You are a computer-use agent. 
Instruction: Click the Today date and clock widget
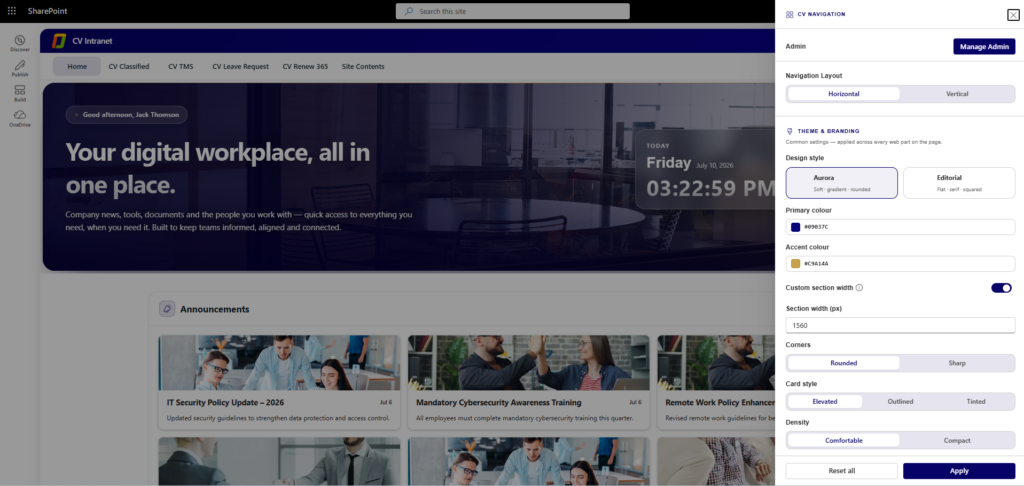[705, 169]
